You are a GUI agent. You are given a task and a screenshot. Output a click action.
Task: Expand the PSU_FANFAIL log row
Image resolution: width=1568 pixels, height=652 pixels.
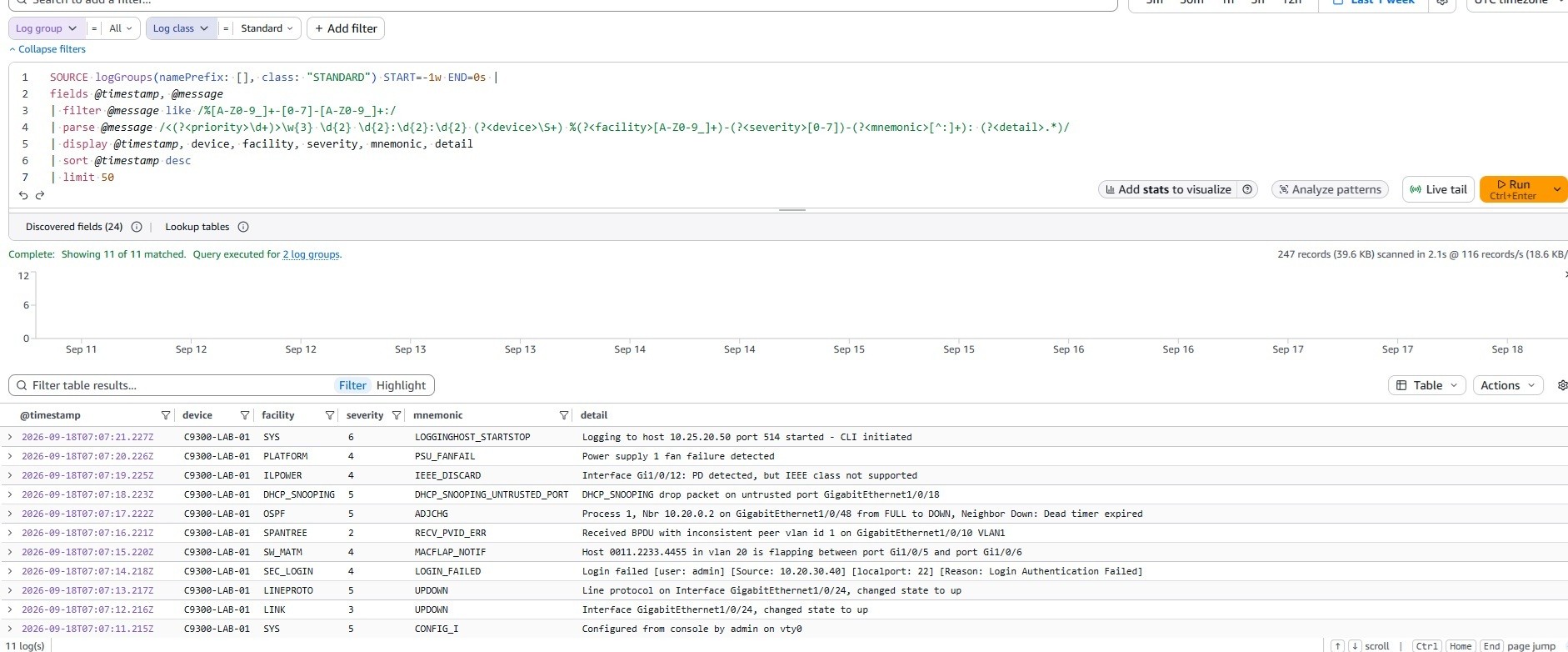click(10, 456)
